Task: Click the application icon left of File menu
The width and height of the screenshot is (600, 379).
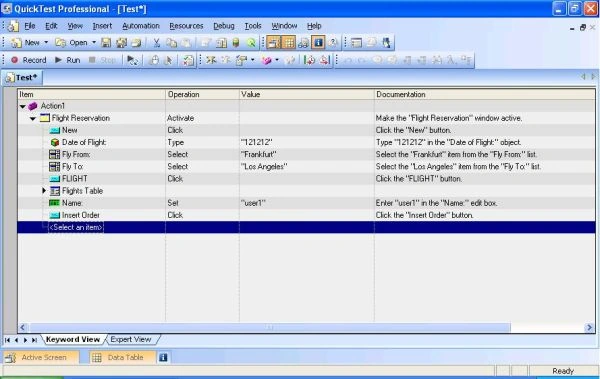Action: (x=13, y=26)
